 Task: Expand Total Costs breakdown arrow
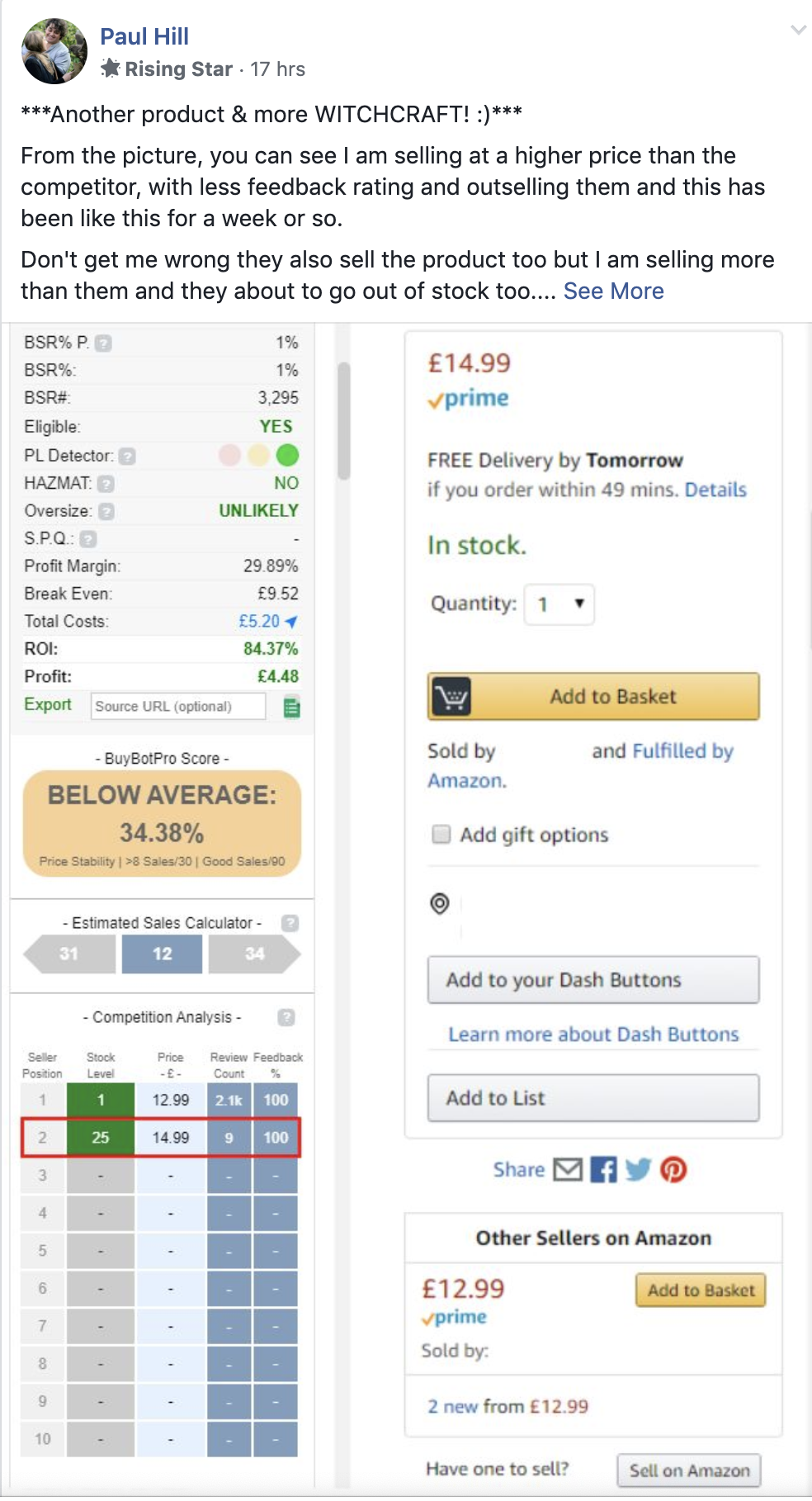coord(291,622)
